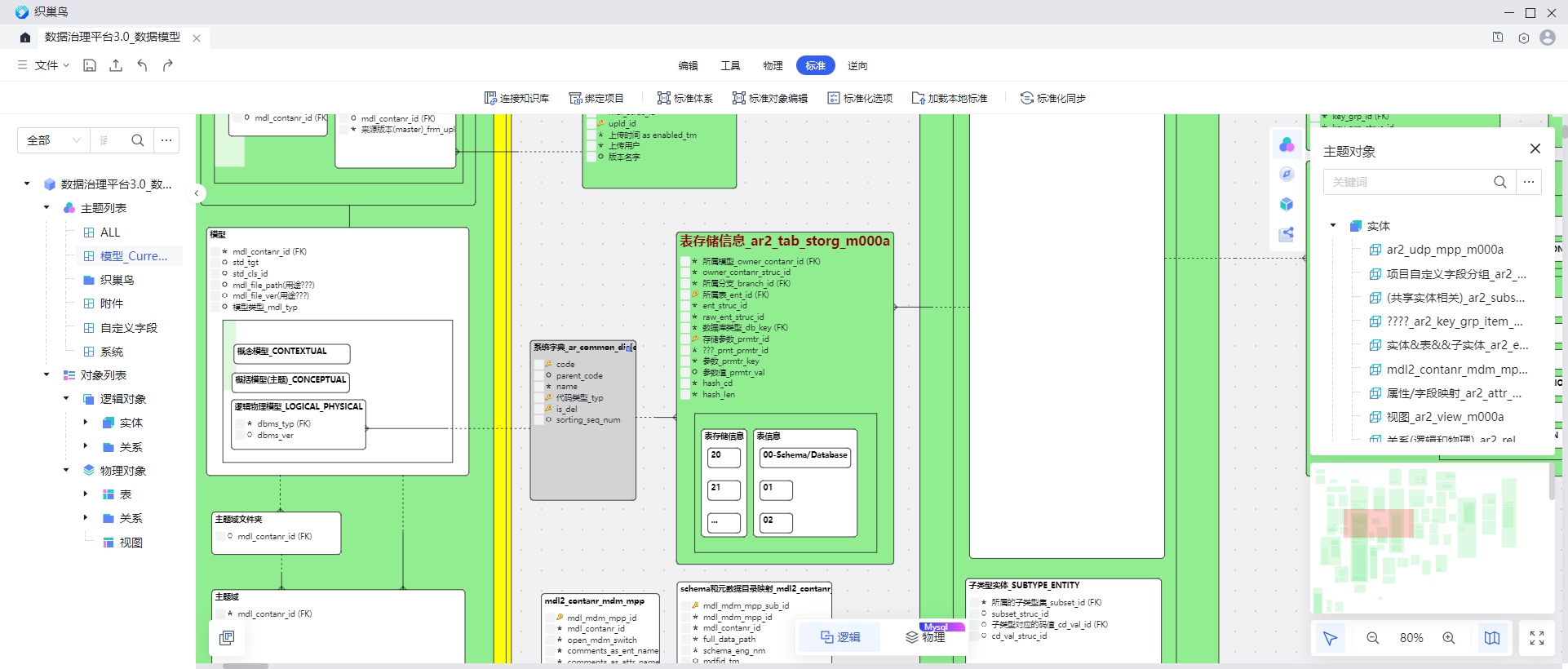The width and height of the screenshot is (1568, 669).
Task: Click the save icon in toolbar
Action: pos(90,65)
